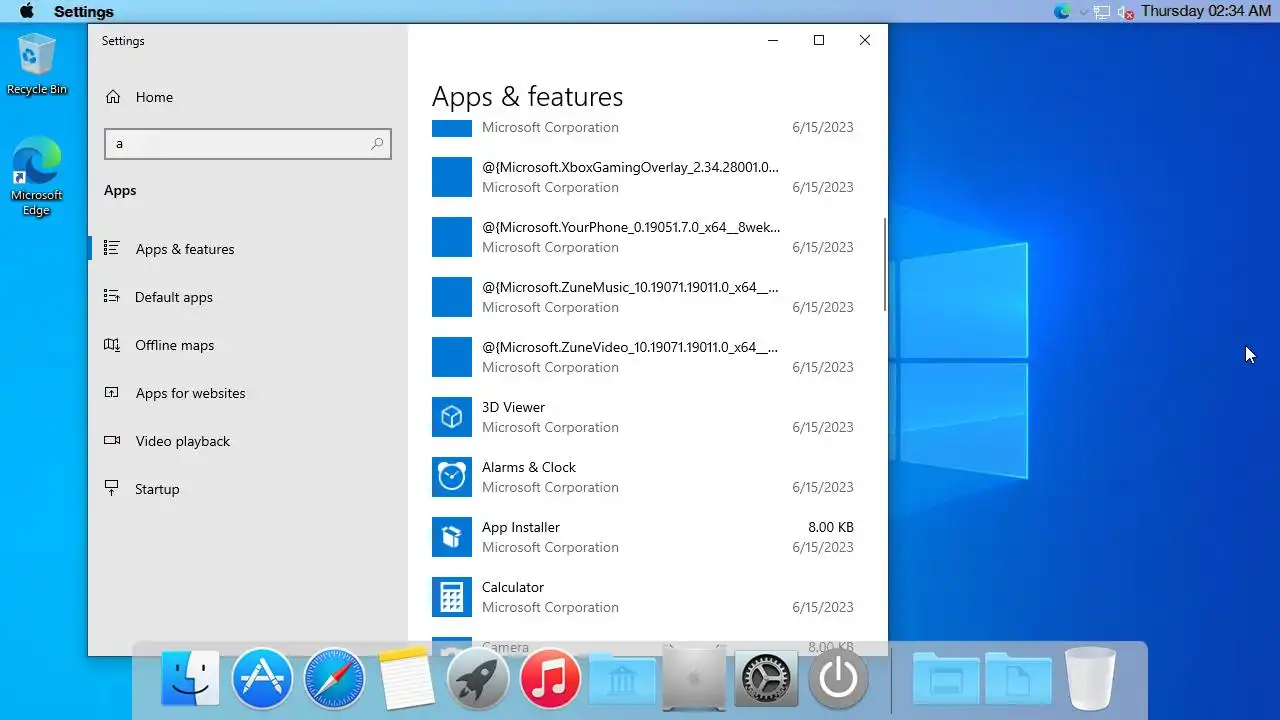Open the window folder icon in dock
The height and width of the screenshot is (720, 1280).
[x=946, y=679]
